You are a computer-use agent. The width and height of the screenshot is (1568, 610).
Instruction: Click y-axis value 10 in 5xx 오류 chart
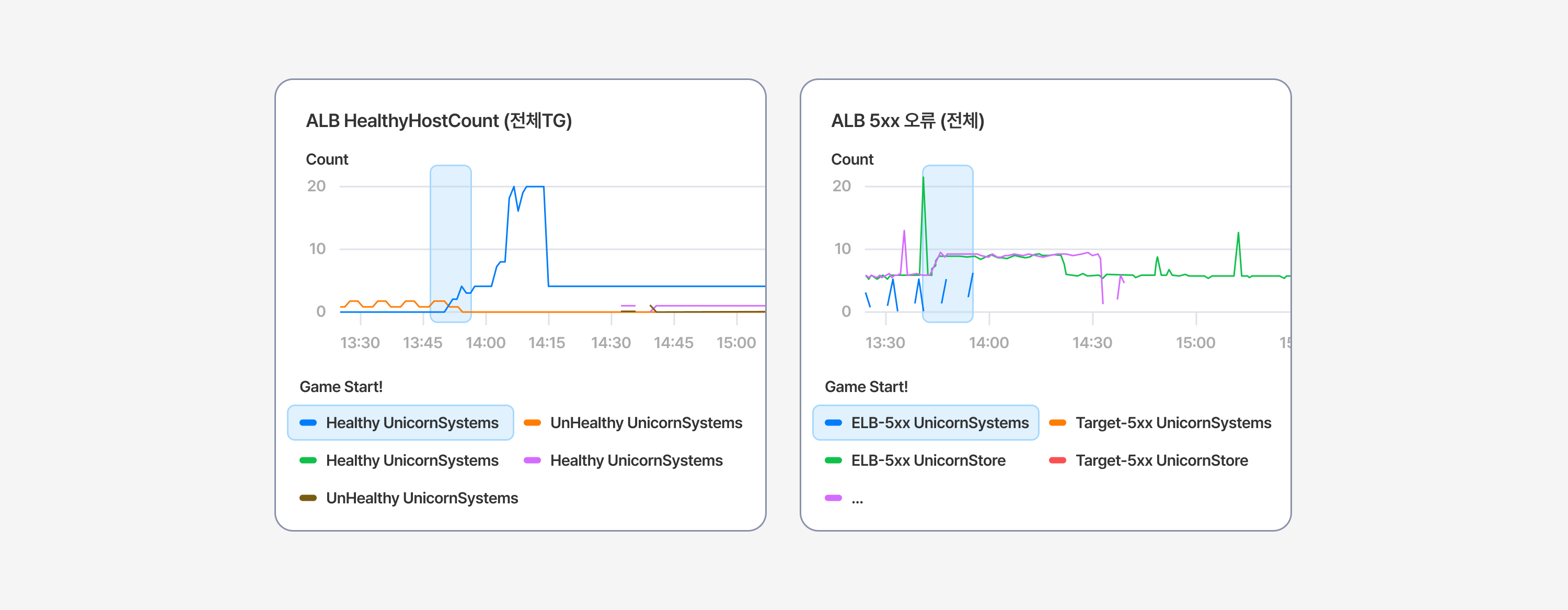pyautogui.click(x=843, y=249)
